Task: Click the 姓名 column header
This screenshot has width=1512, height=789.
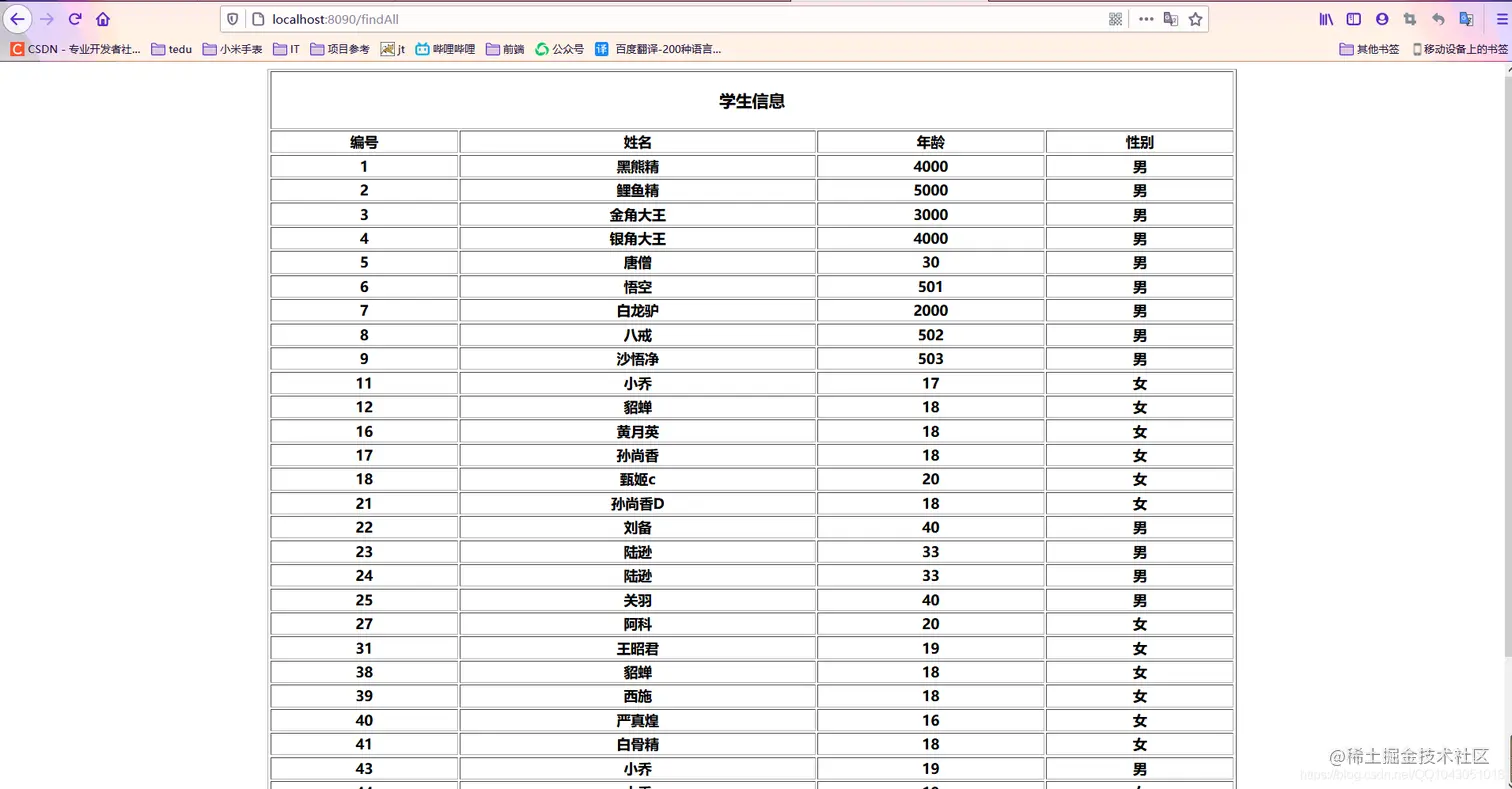Action: pos(638,142)
